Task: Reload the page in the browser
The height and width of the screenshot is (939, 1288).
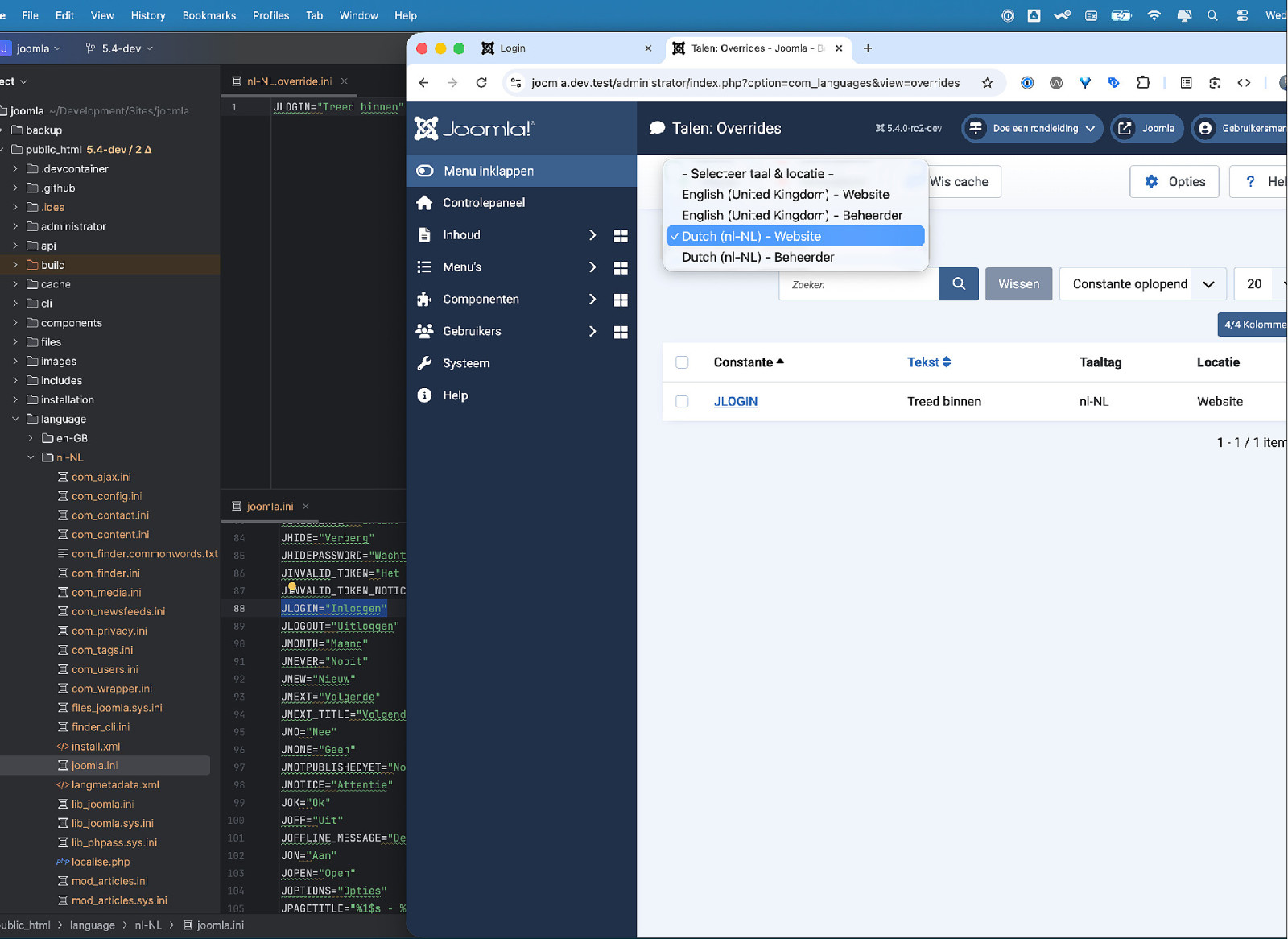Action: [481, 83]
